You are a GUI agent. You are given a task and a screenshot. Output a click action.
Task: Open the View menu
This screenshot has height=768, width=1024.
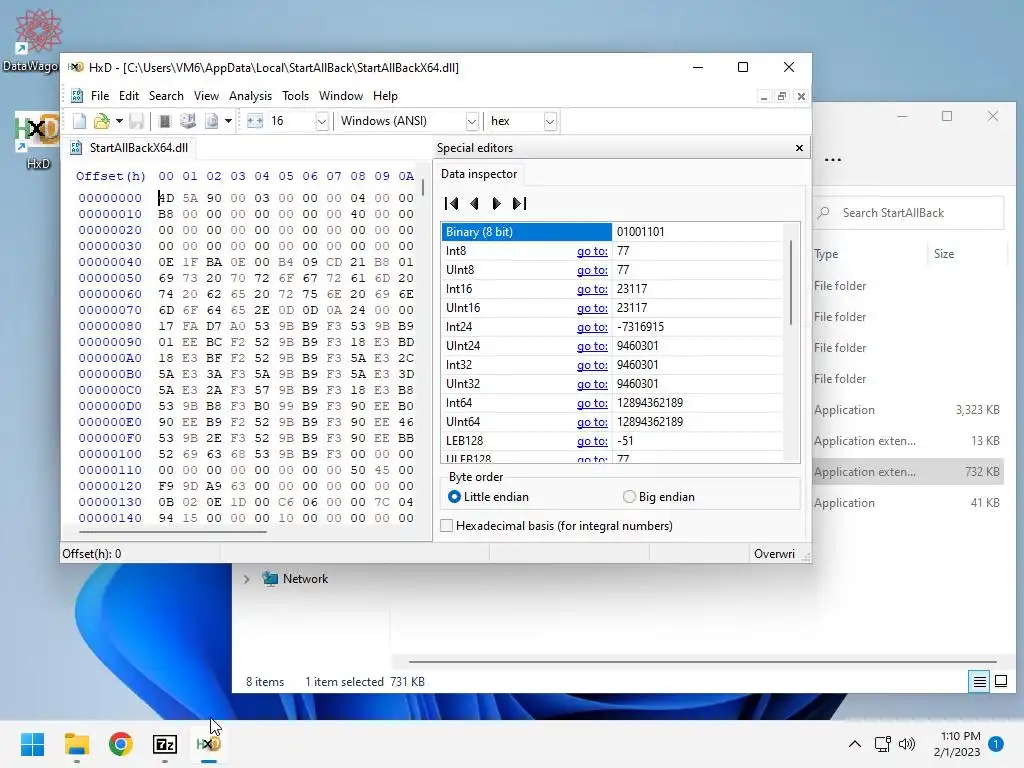206,96
